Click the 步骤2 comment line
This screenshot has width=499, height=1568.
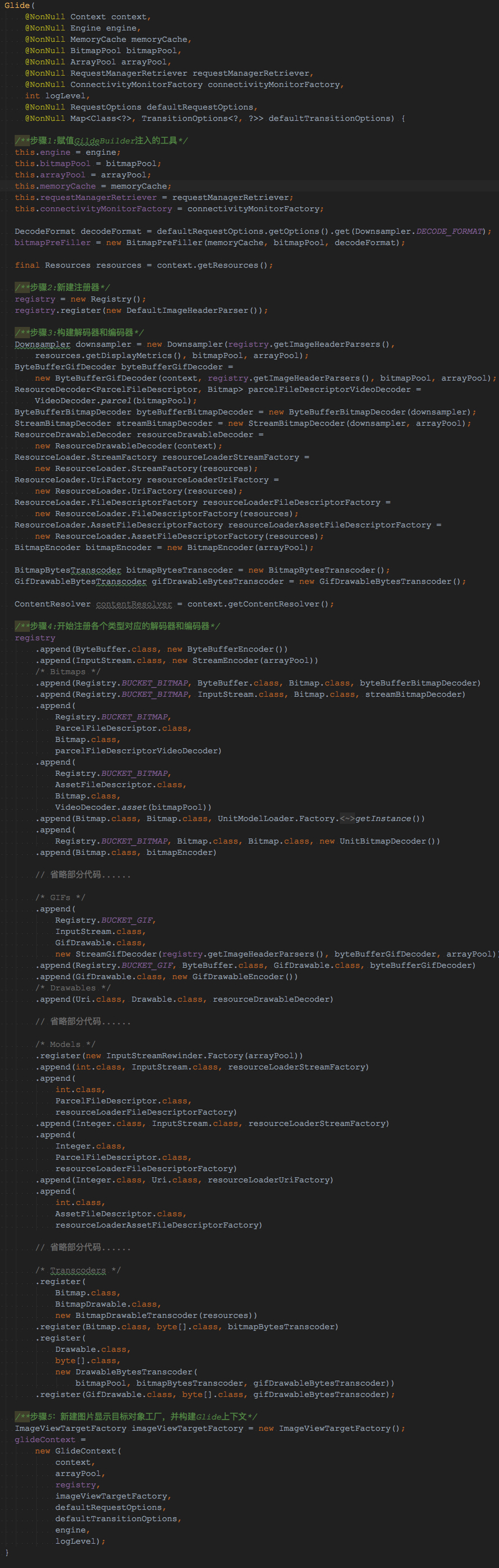(63, 287)
